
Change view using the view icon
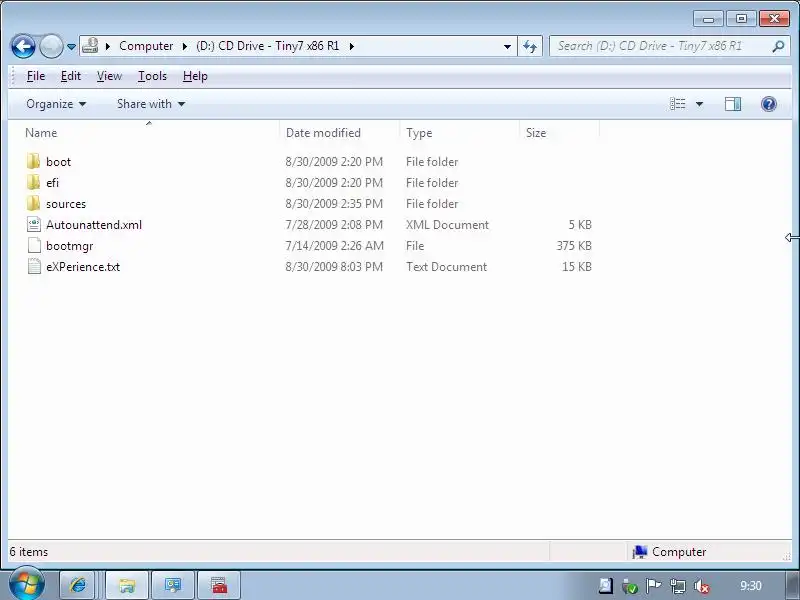(678, 104)
